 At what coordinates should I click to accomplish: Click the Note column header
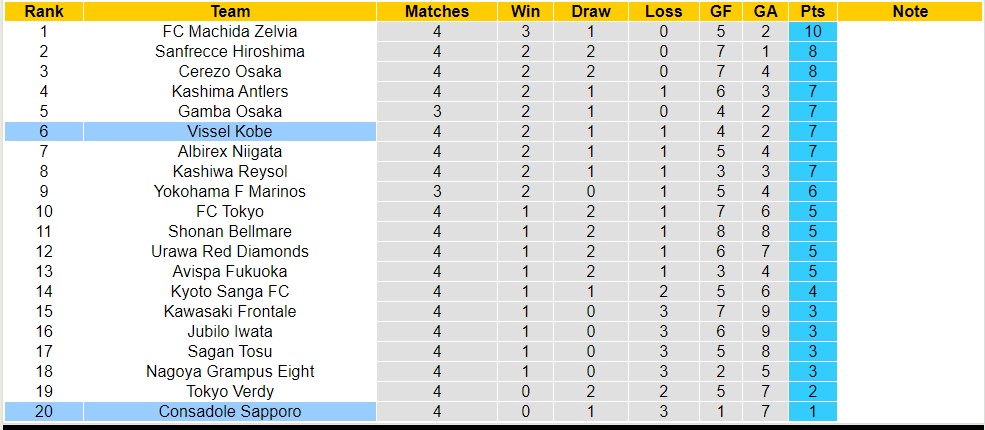[x=910, y=11]
